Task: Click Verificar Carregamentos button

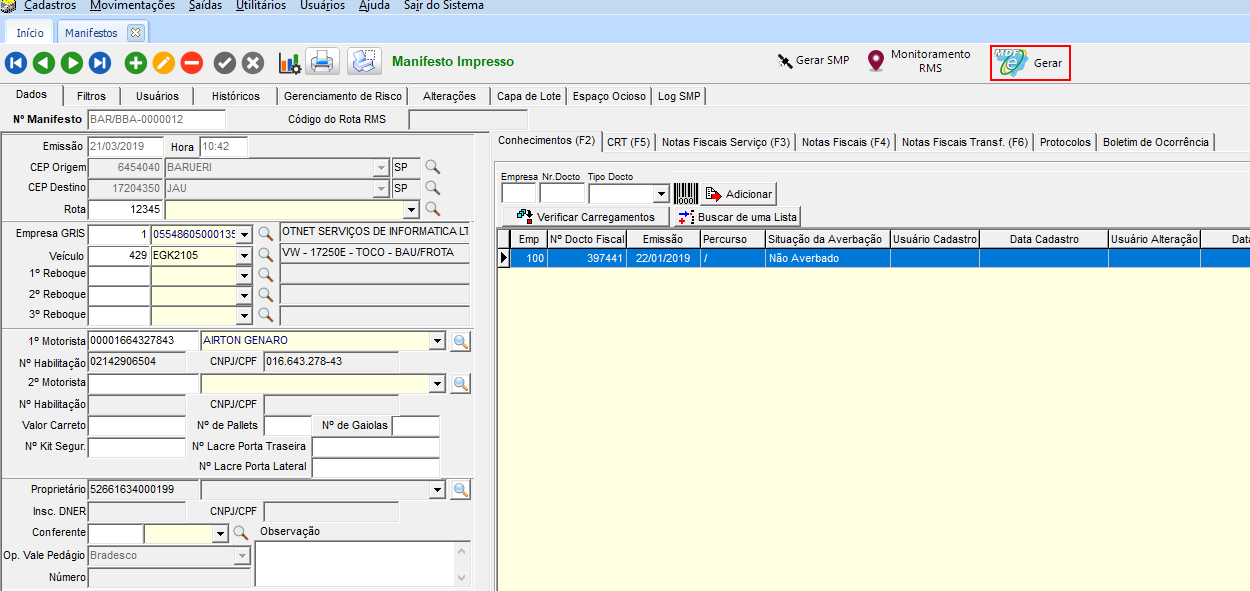Action: (x=585, y=216)
